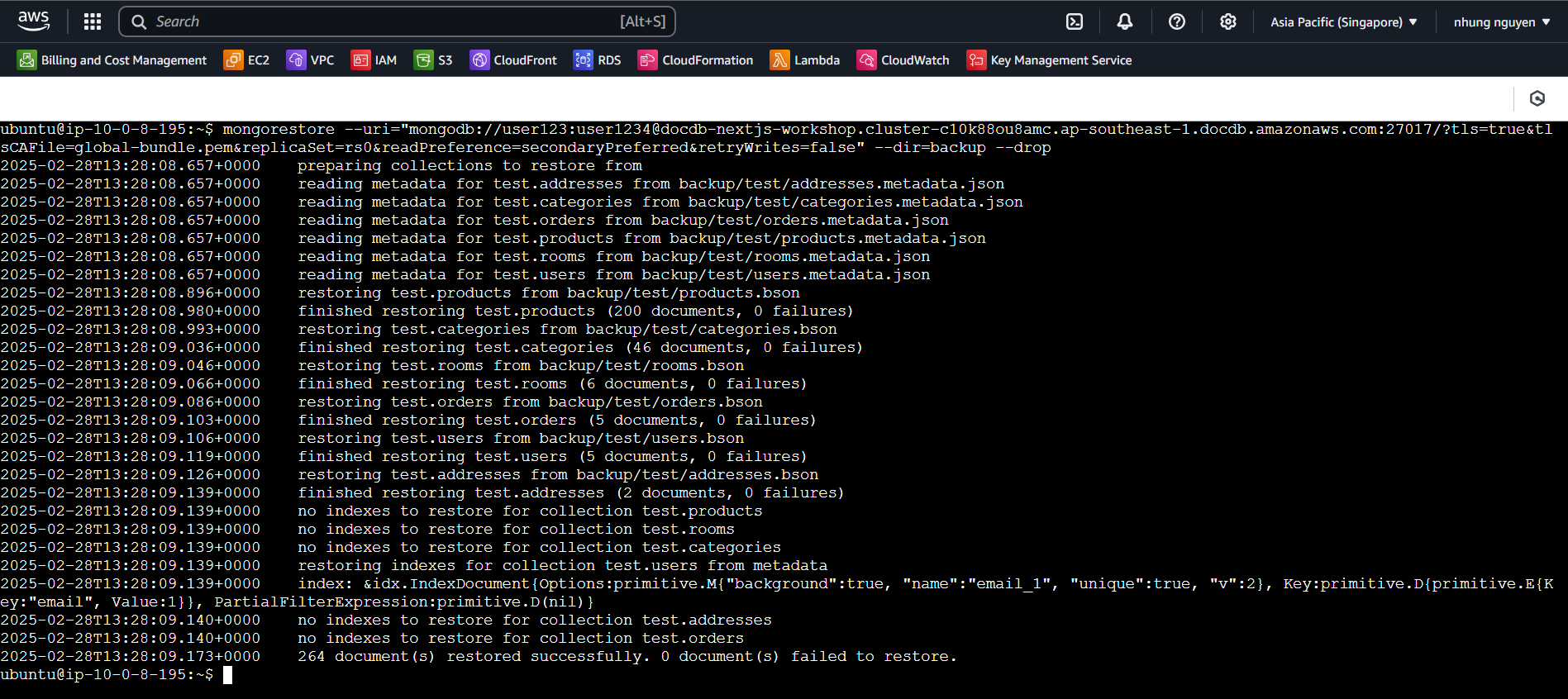Open settings gear in AWS header

pos(1228,21)
